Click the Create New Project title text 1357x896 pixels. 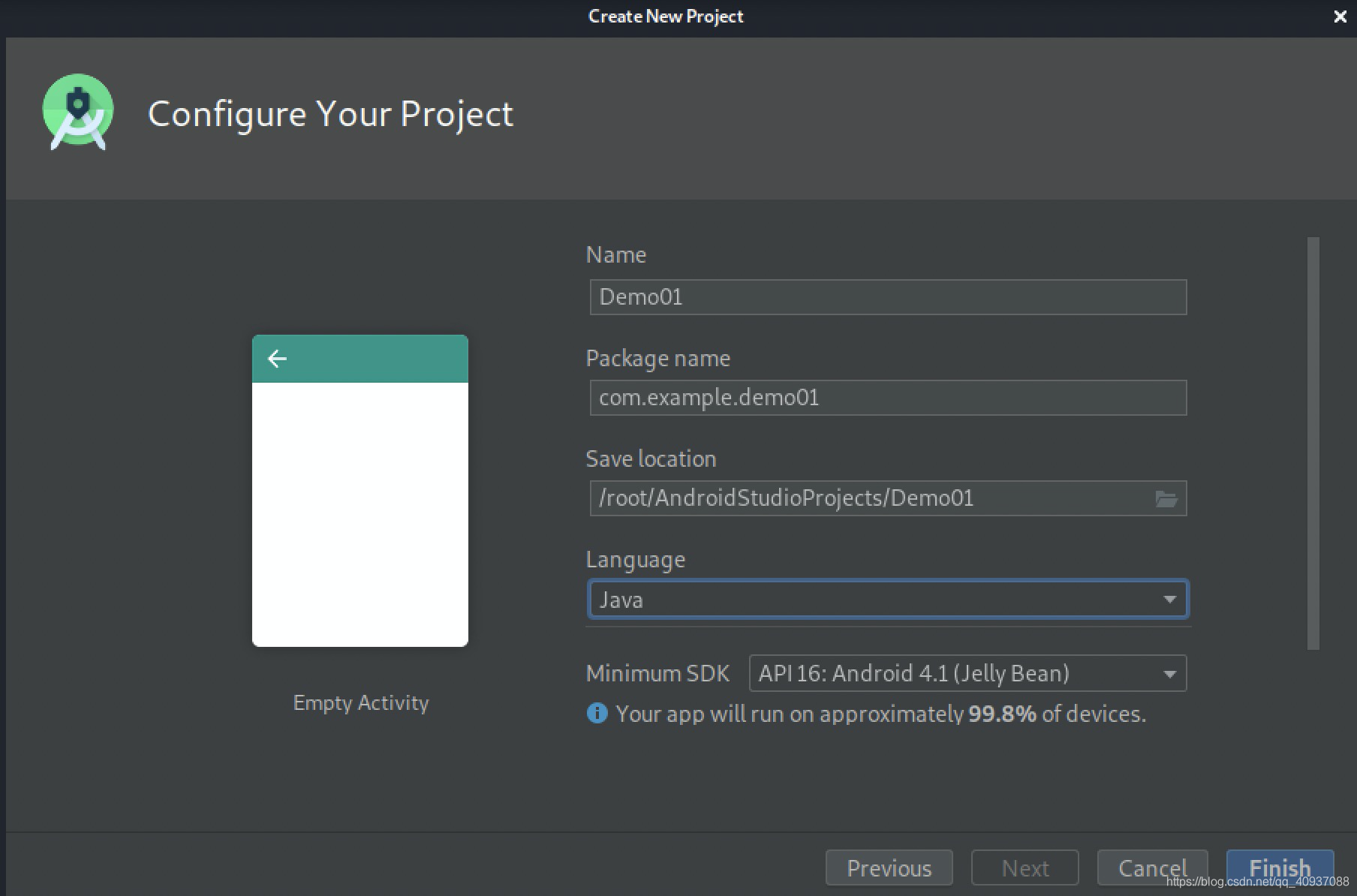[666, 17]
